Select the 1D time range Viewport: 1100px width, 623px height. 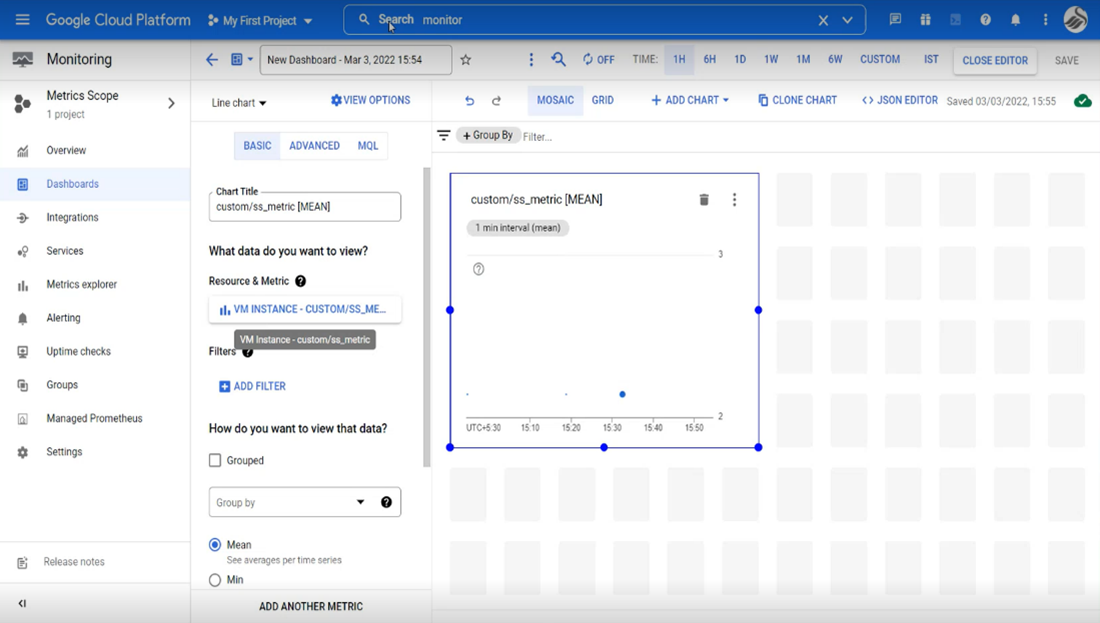pos(740,60)
